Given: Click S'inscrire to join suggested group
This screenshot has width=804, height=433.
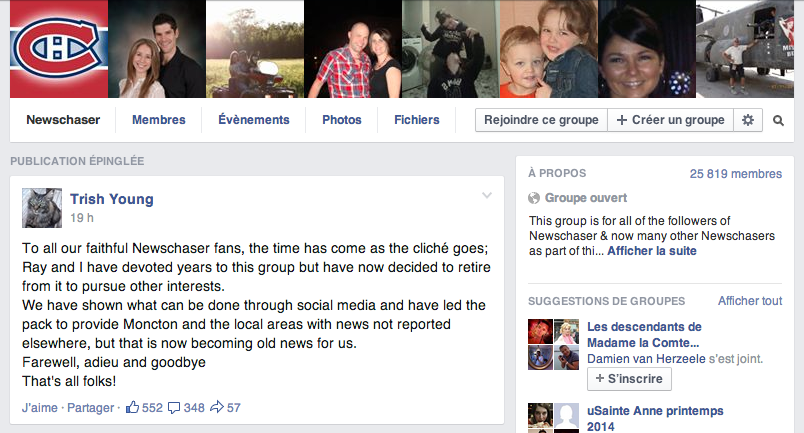Looking at the screenshot, I should click(629, 379).
